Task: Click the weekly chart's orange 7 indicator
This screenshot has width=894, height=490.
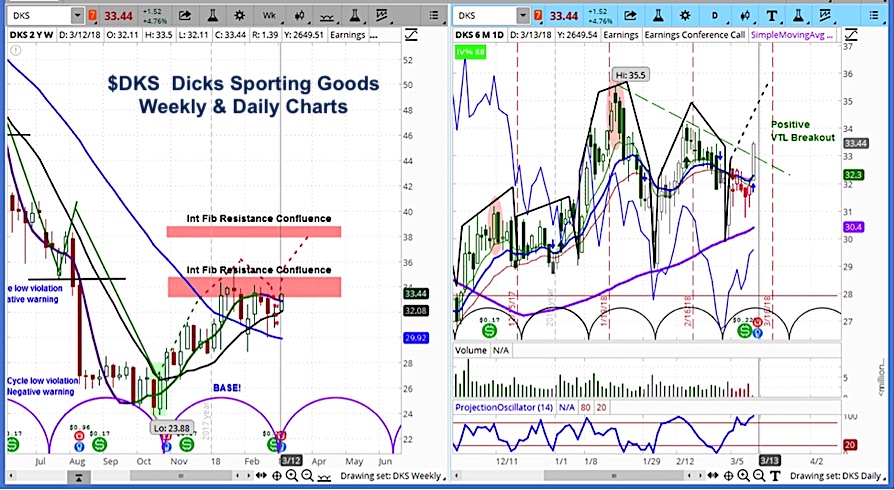Action: click(x=92, y=15)
